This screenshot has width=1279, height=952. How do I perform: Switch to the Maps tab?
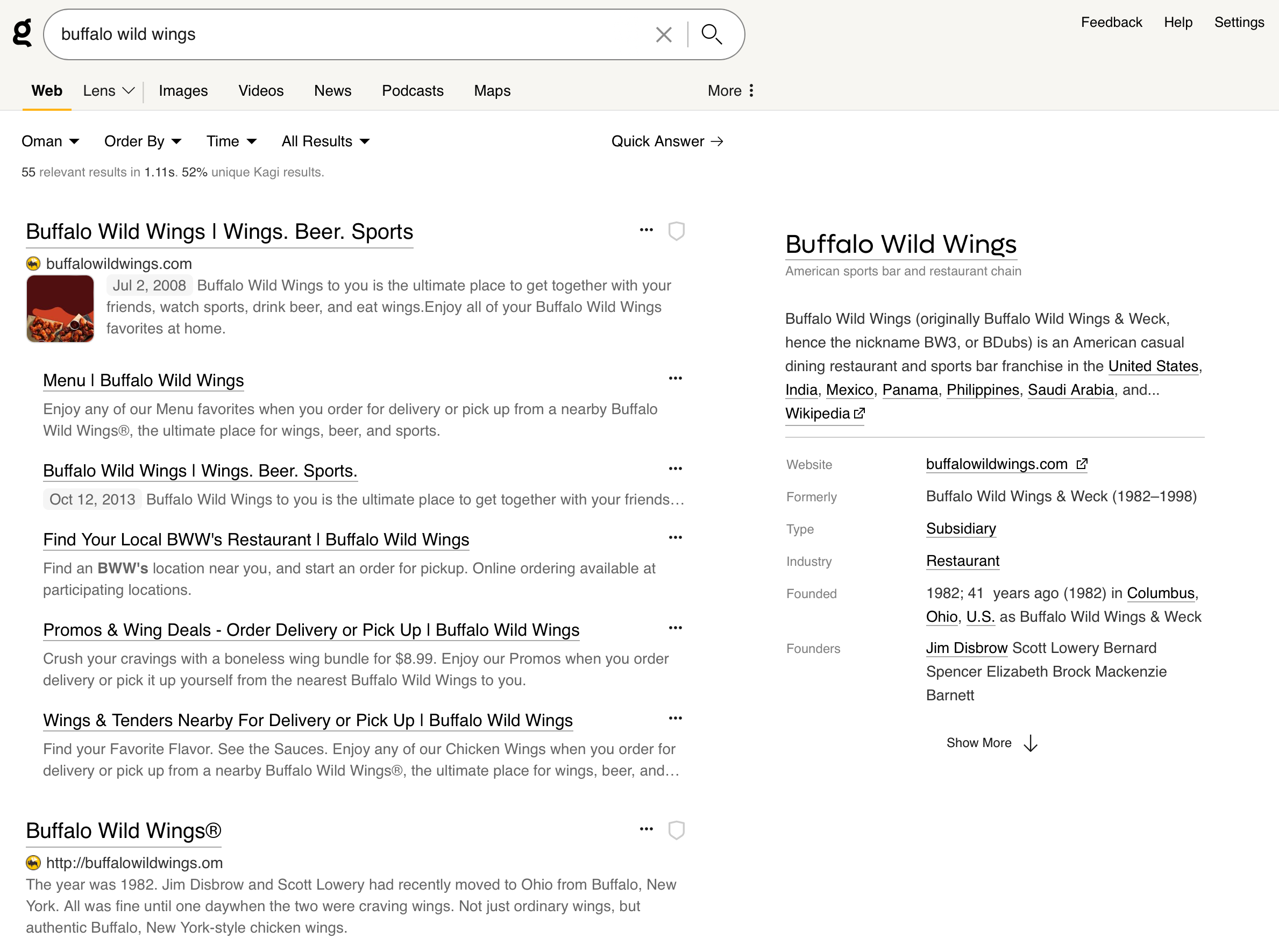pos(492,91)
